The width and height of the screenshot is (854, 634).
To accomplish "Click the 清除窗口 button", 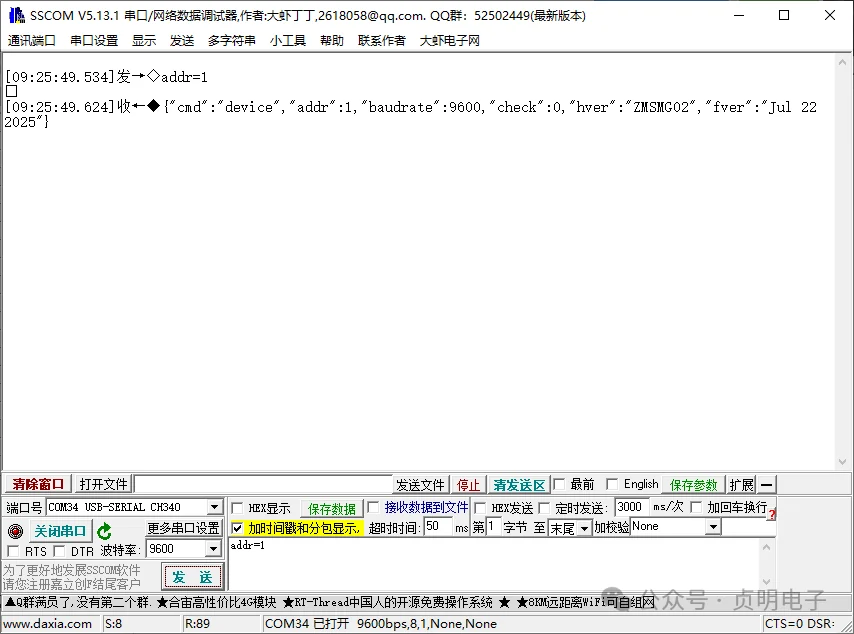I will [38, 484].
